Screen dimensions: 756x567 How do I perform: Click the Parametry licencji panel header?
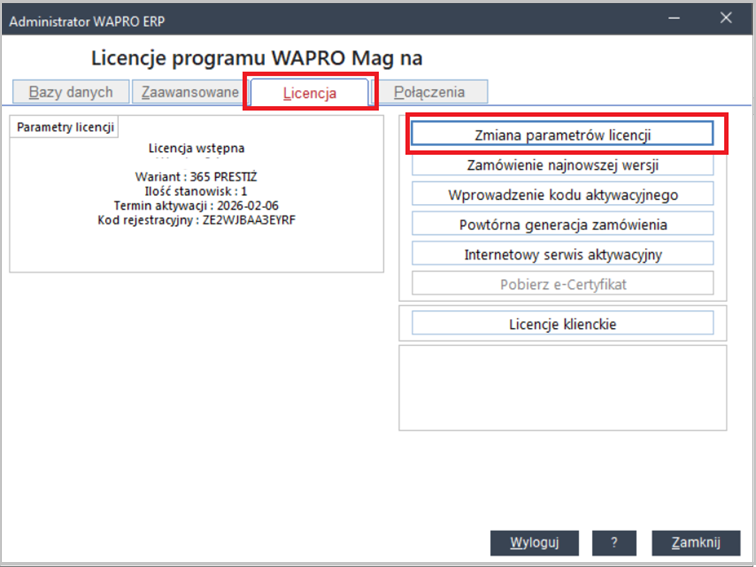(x=65, y=127)
